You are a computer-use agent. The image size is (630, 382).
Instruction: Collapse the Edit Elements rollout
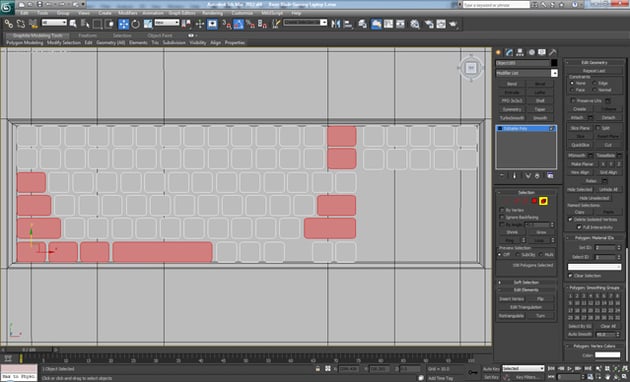526,290
